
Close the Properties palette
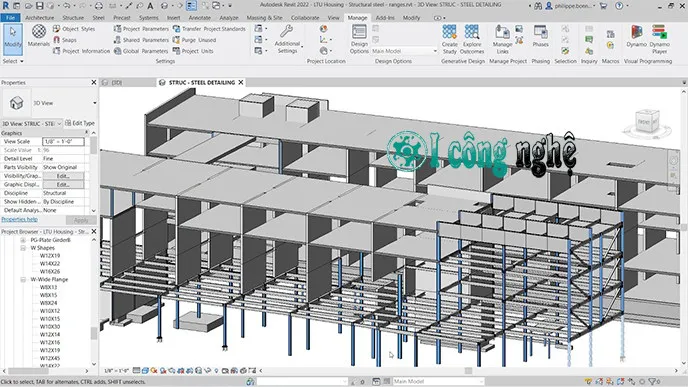(93, 82)
